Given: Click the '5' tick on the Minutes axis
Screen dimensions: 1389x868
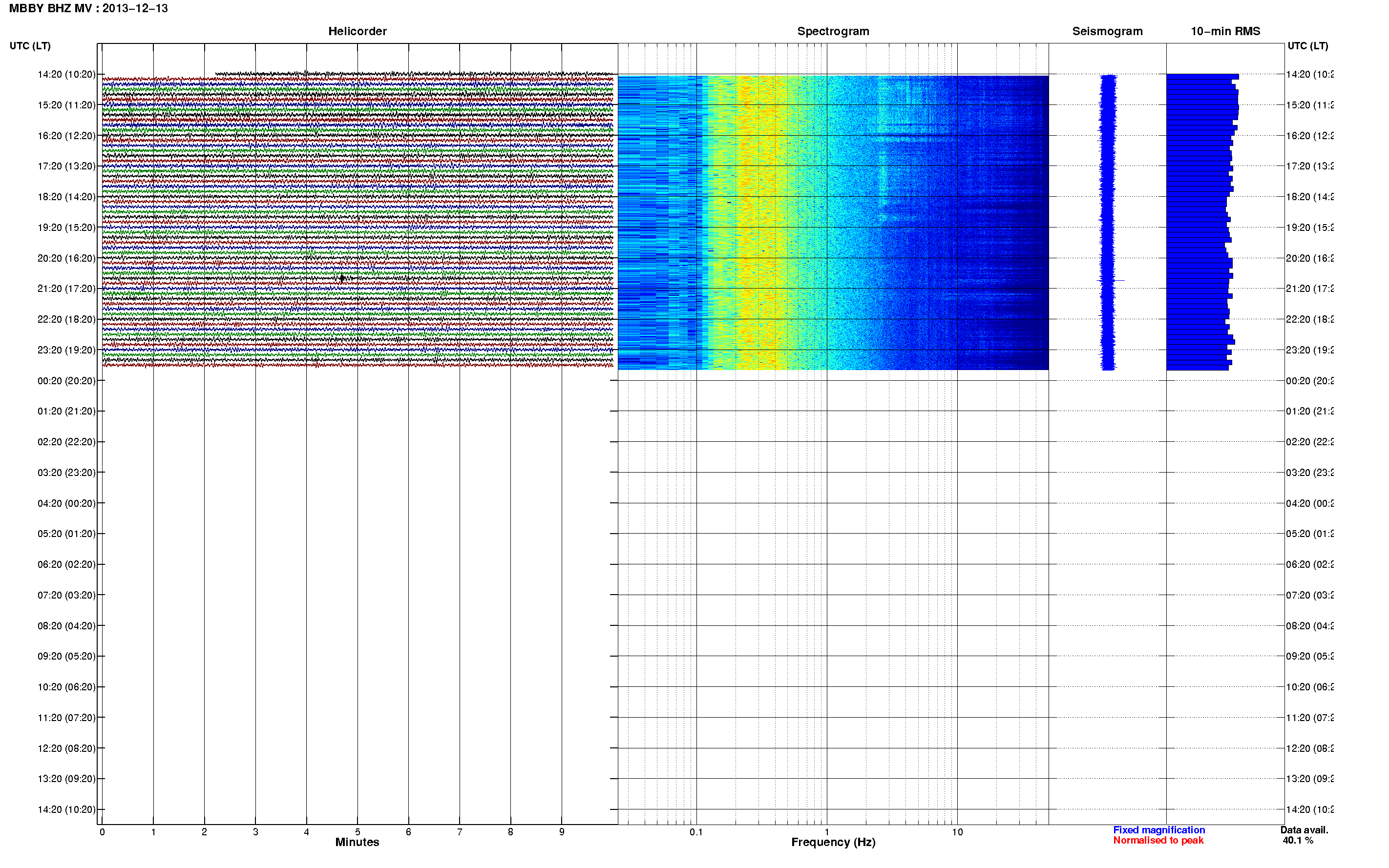Looking at the screenshot, I should pyautogui.click(x=357, y=832).
